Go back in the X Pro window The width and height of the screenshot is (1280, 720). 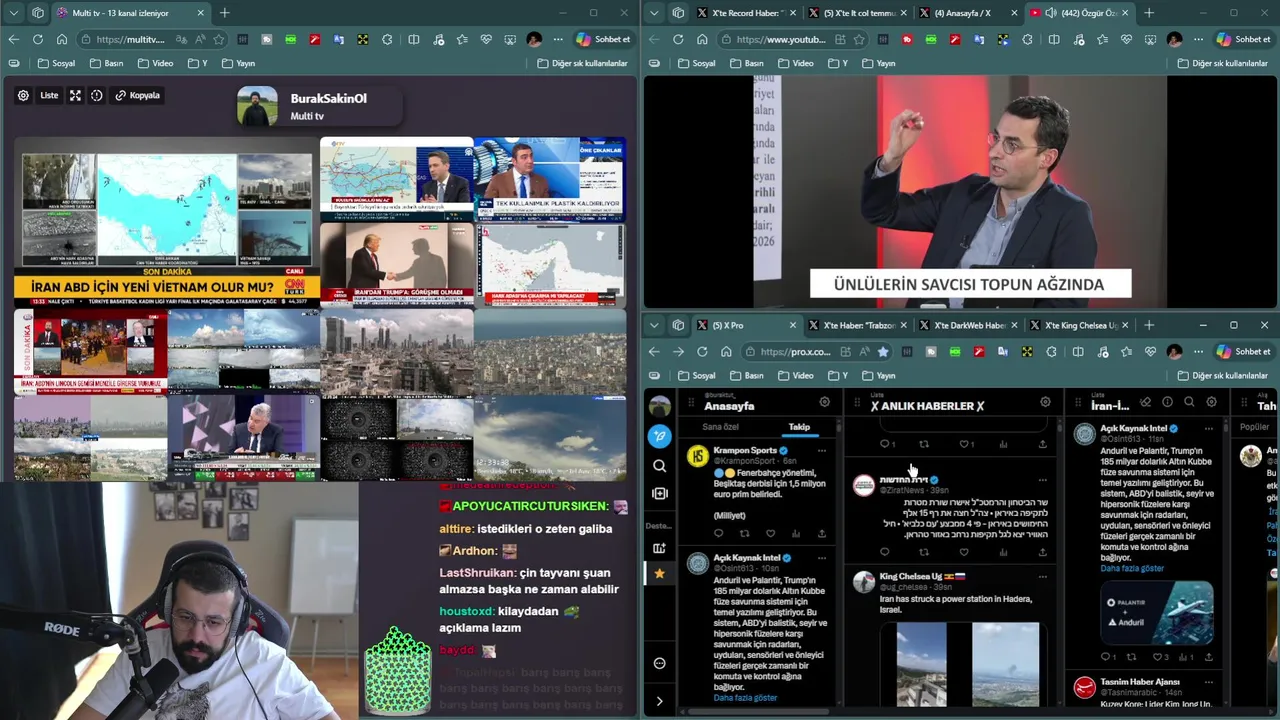click(x=654, y=352)
